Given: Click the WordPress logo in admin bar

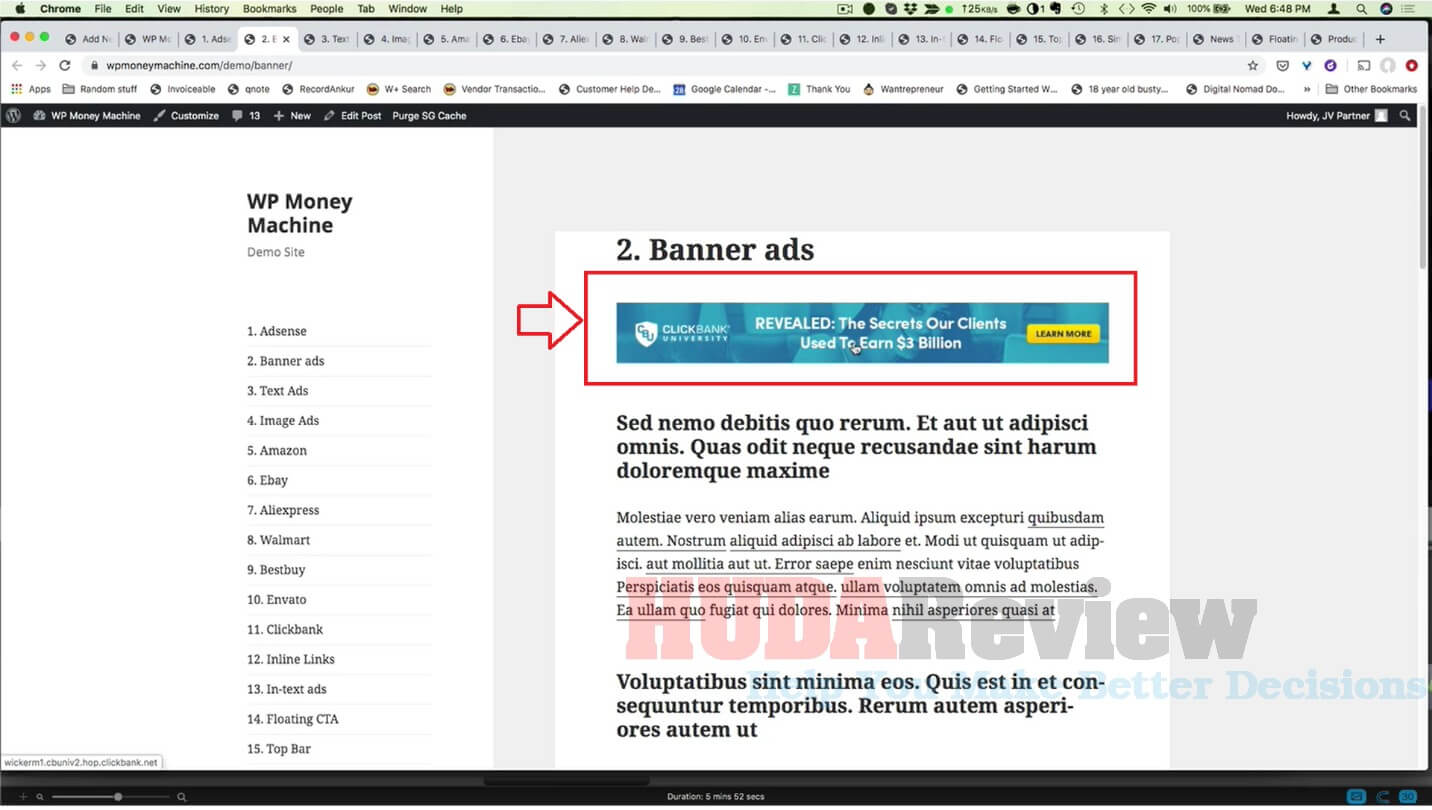Looking at the screenshot, I should pos(13,115).
